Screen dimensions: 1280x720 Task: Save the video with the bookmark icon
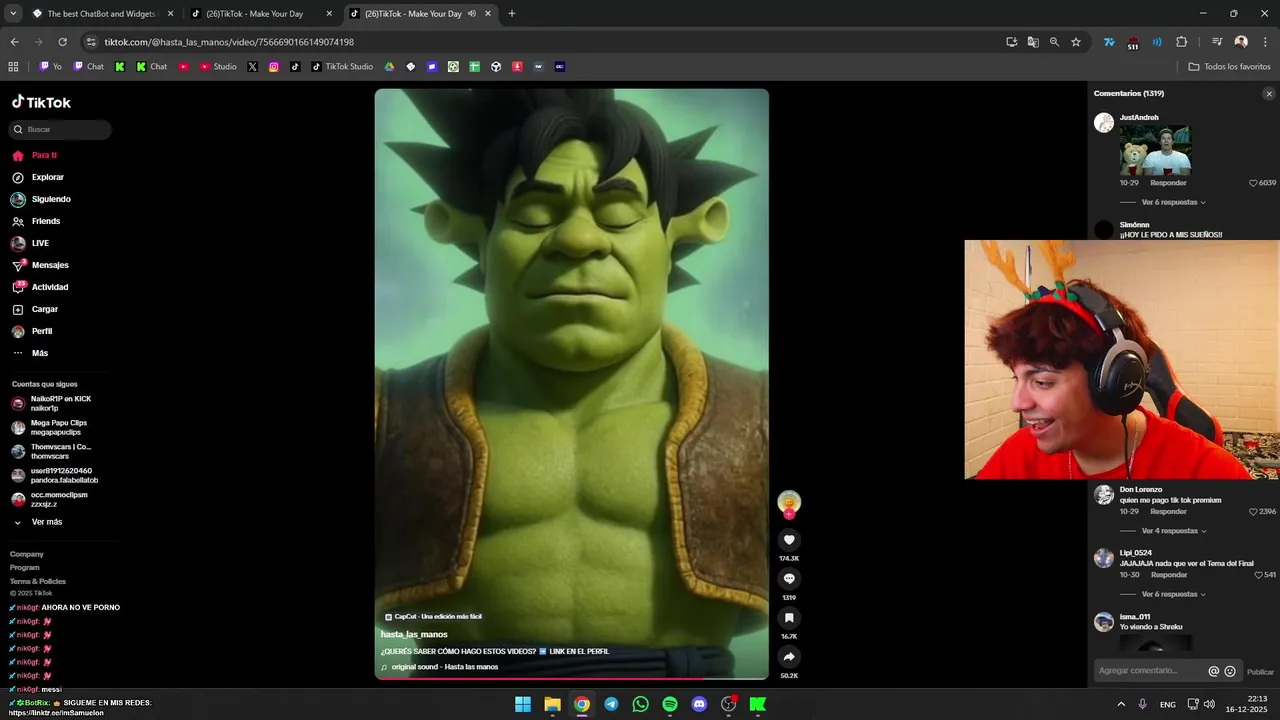pos(789,618)
